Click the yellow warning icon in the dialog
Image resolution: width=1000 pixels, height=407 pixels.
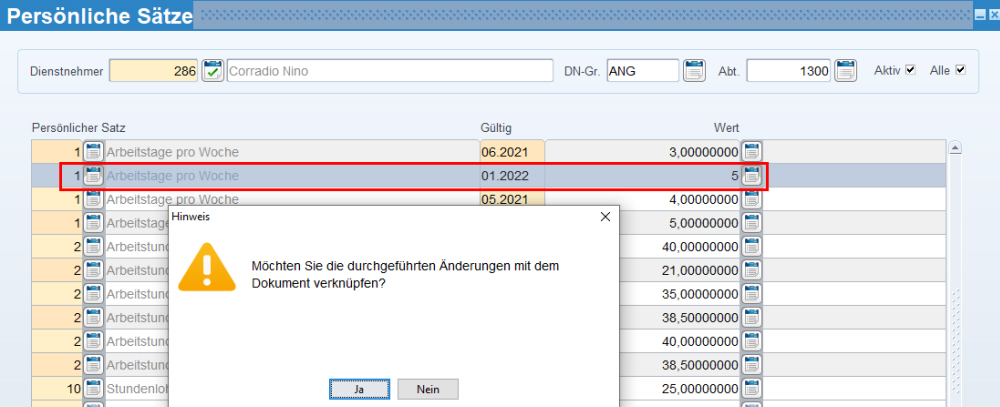pyautogui.click(x=207, y=268)
